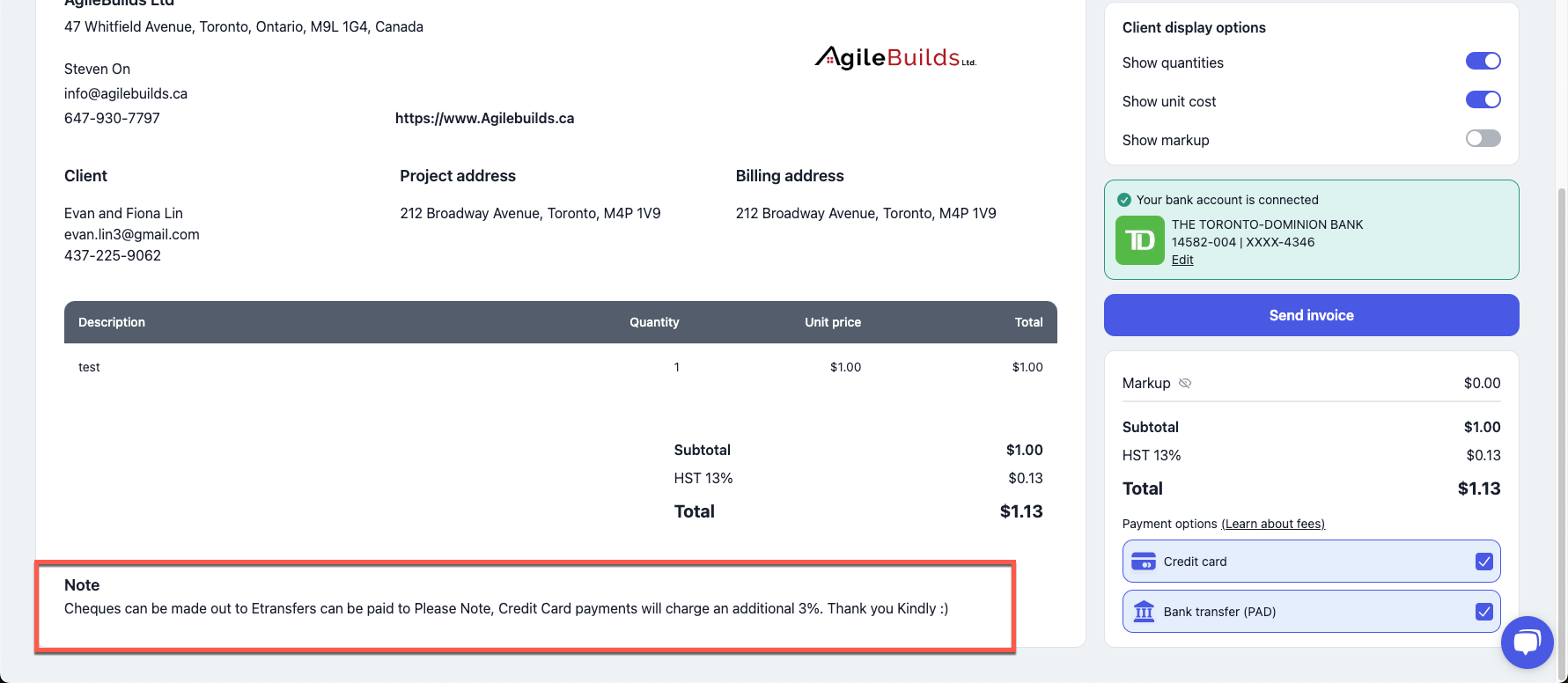Click the credit card icon
This screenshot has width=1568, height=683.
coord(1144,562)
